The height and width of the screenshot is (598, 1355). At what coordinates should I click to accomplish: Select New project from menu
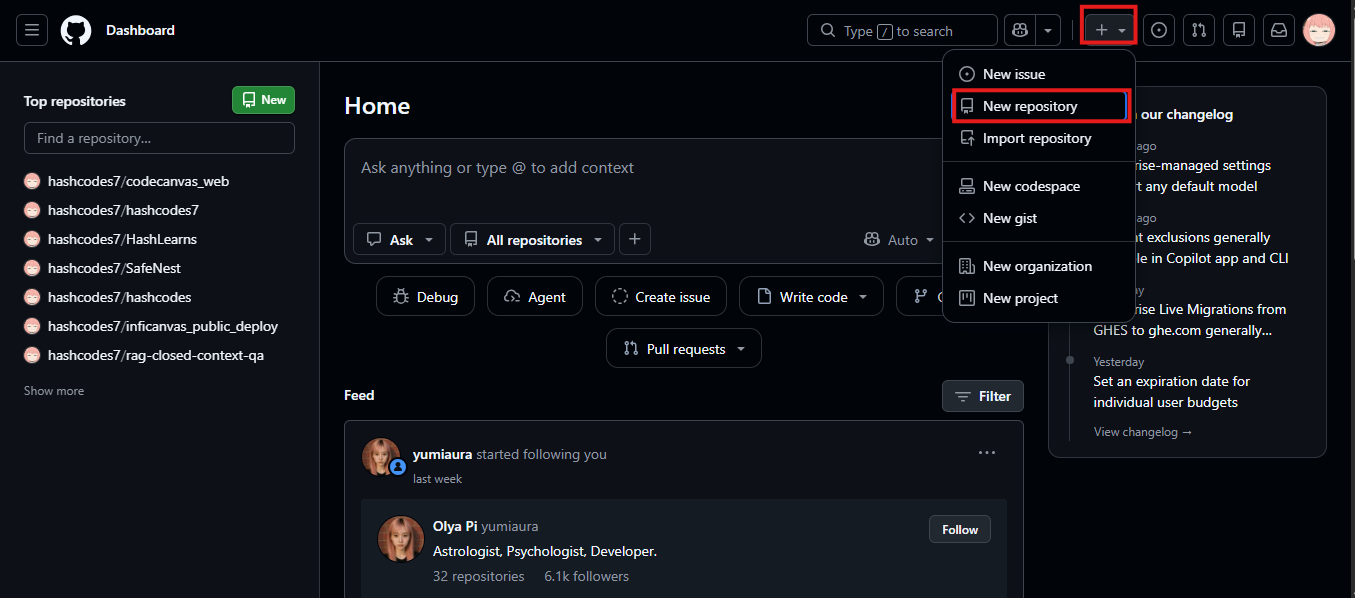point(1039,298)
